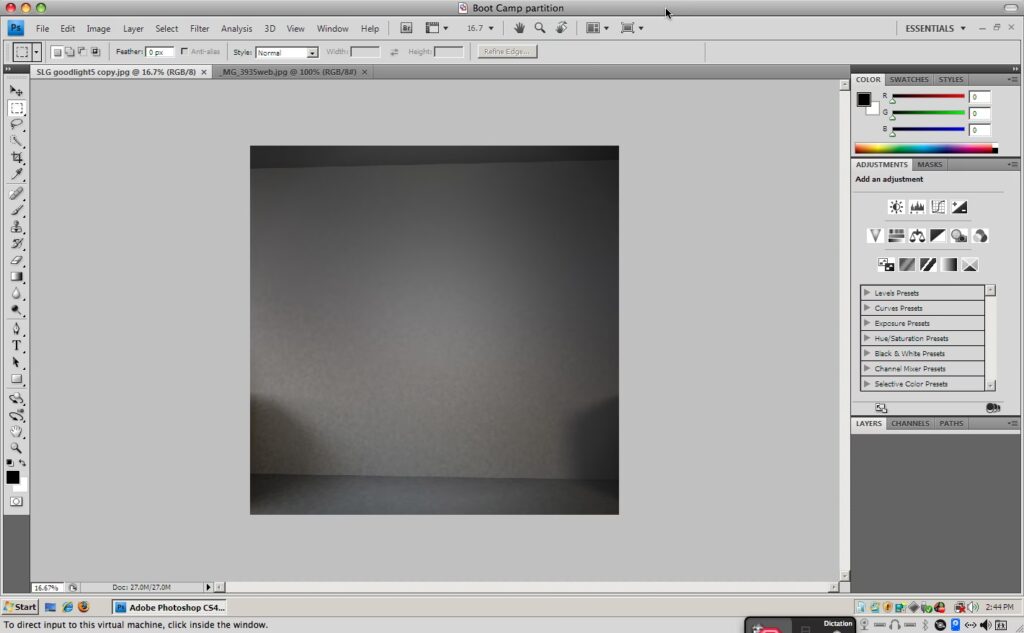Activate the Zoom tool in toolbox
Viewport: 1024px width, 633px height.
(17, 448)
